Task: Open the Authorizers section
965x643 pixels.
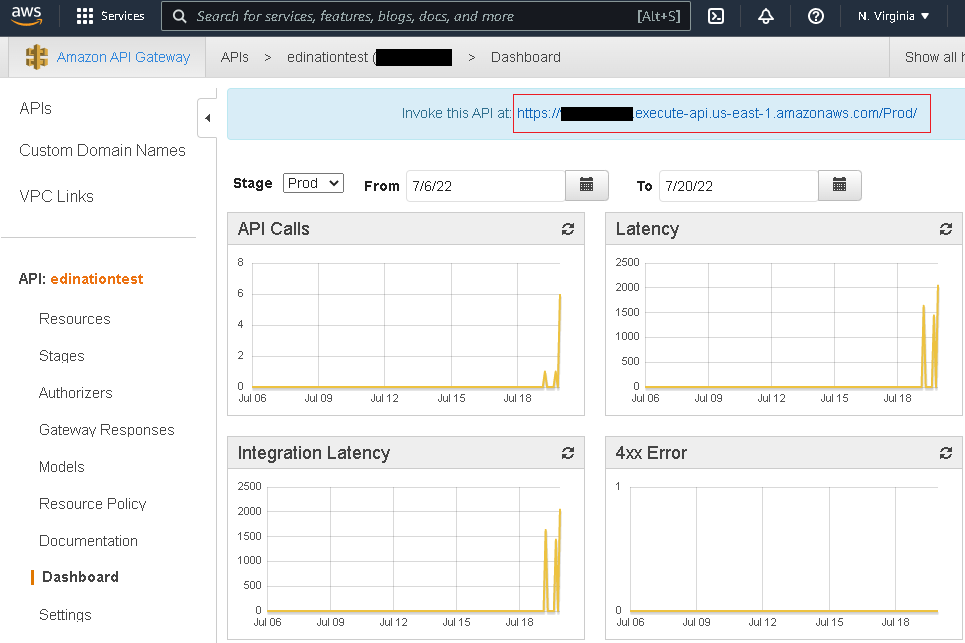Action: tap(76, 393)
